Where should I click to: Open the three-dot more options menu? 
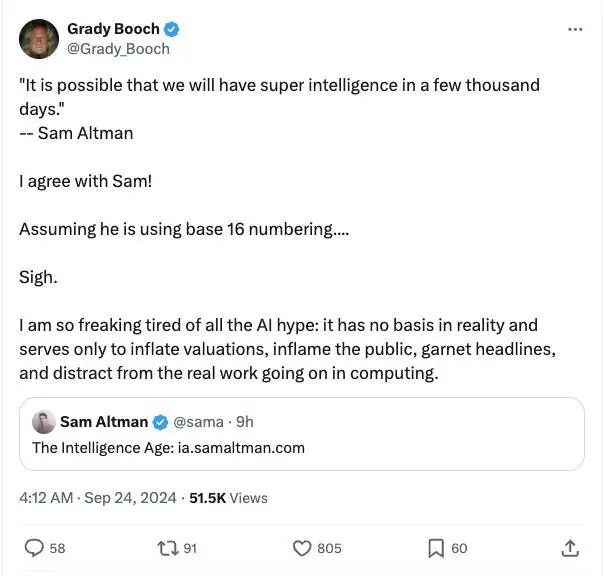click(x=574, y=30)
